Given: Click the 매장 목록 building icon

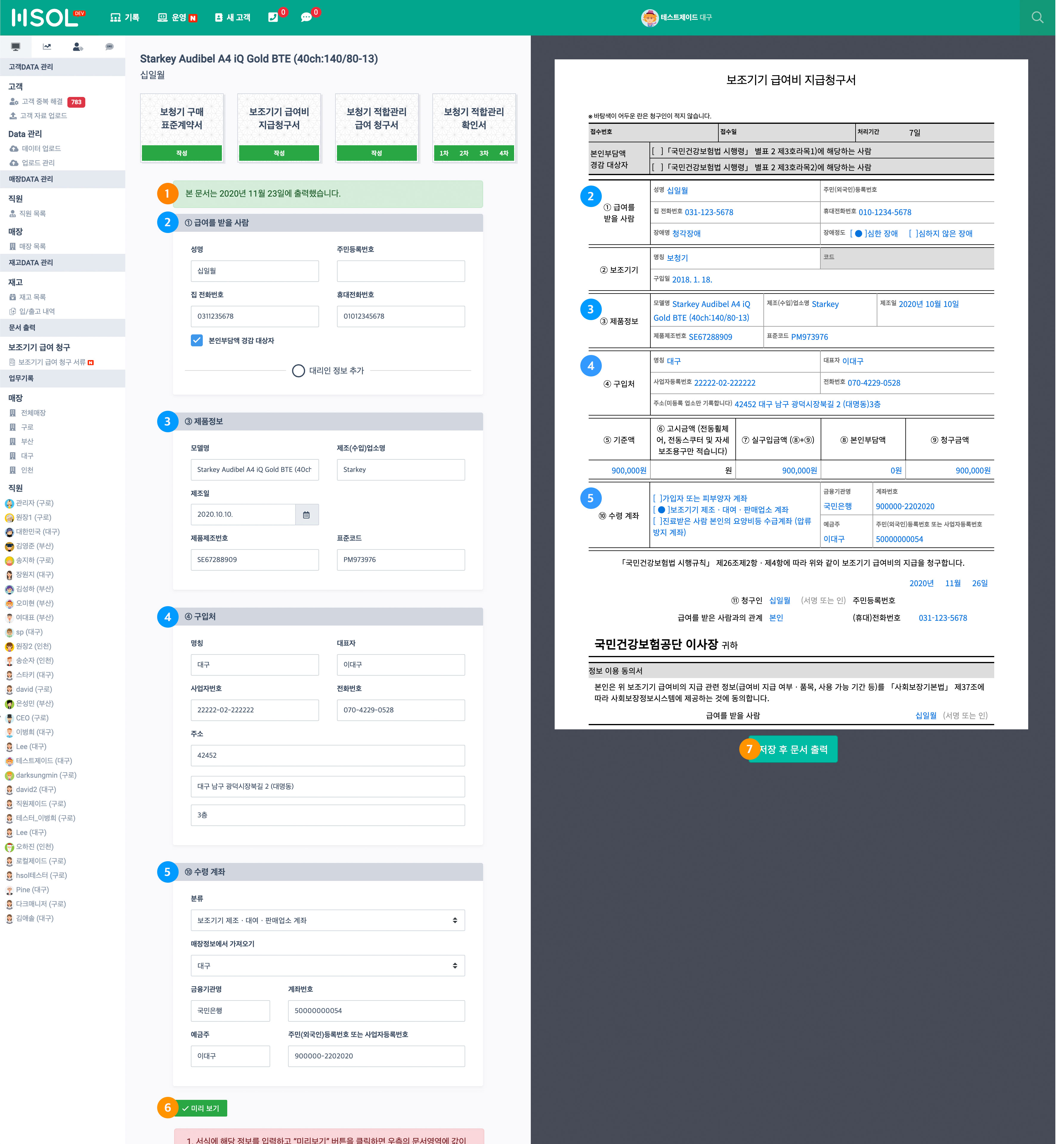Looking at the screenshot, I should point(13,246).
